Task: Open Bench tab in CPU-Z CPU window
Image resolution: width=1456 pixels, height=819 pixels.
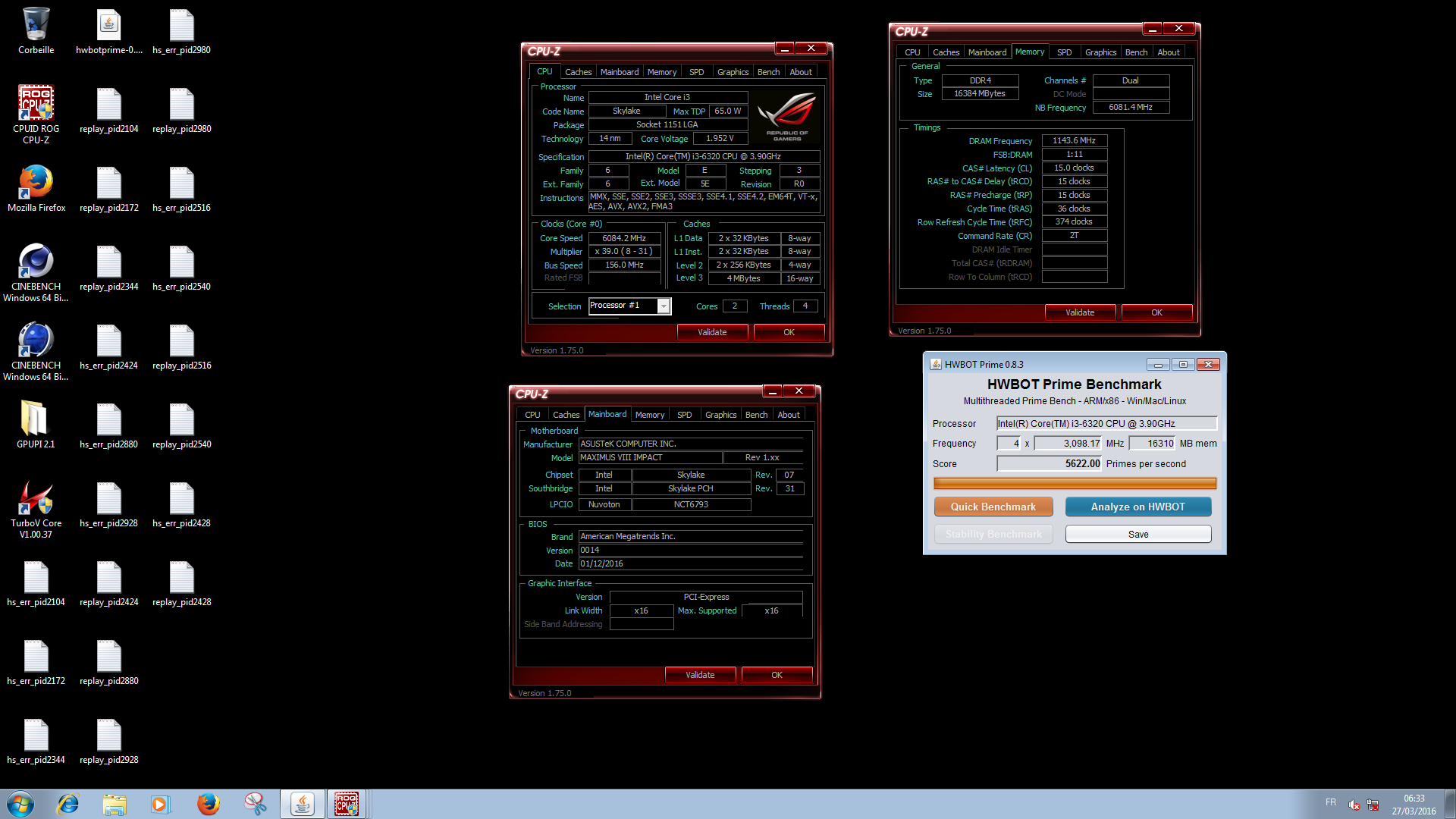Action: (768, 72)
